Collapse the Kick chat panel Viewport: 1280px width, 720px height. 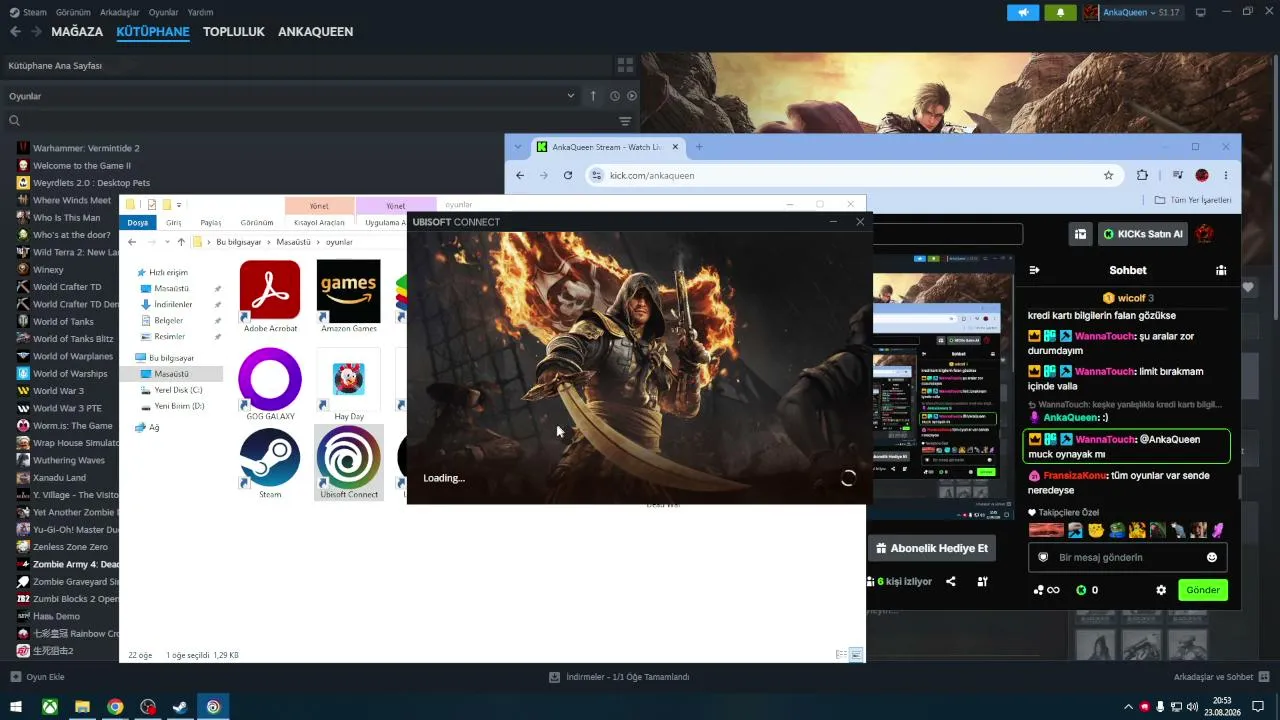click(1034, 270)
